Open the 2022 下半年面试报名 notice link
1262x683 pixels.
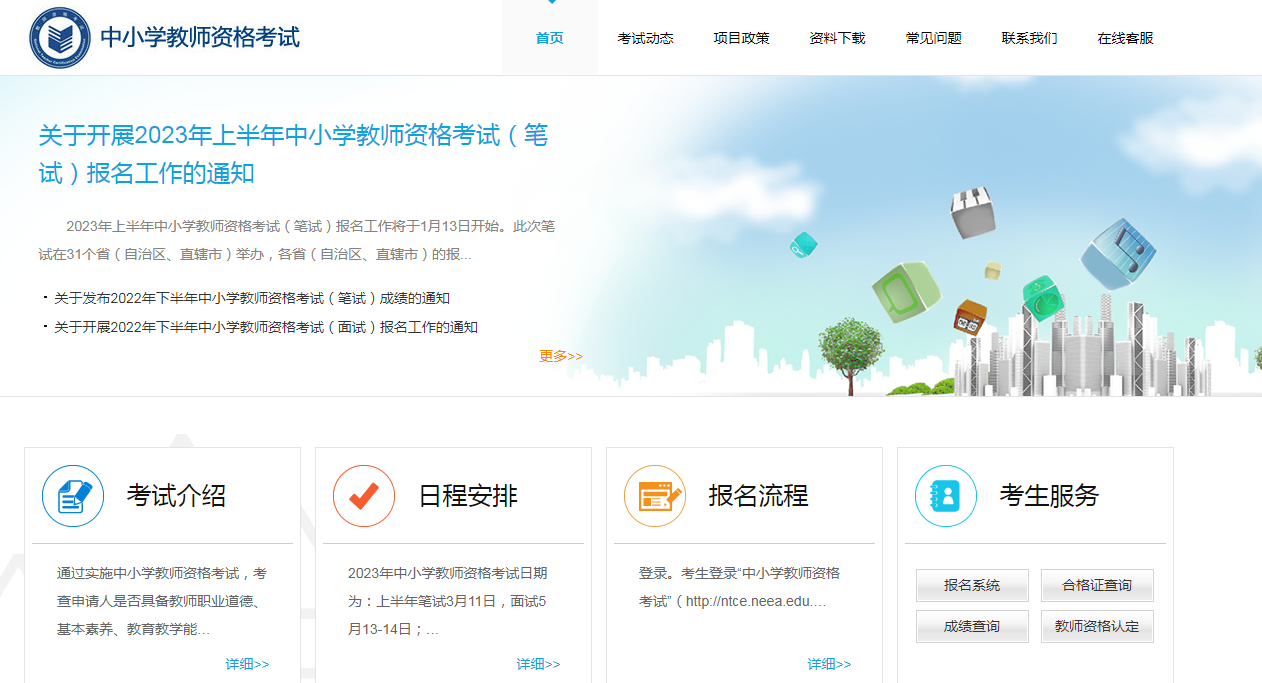point(265,327)
